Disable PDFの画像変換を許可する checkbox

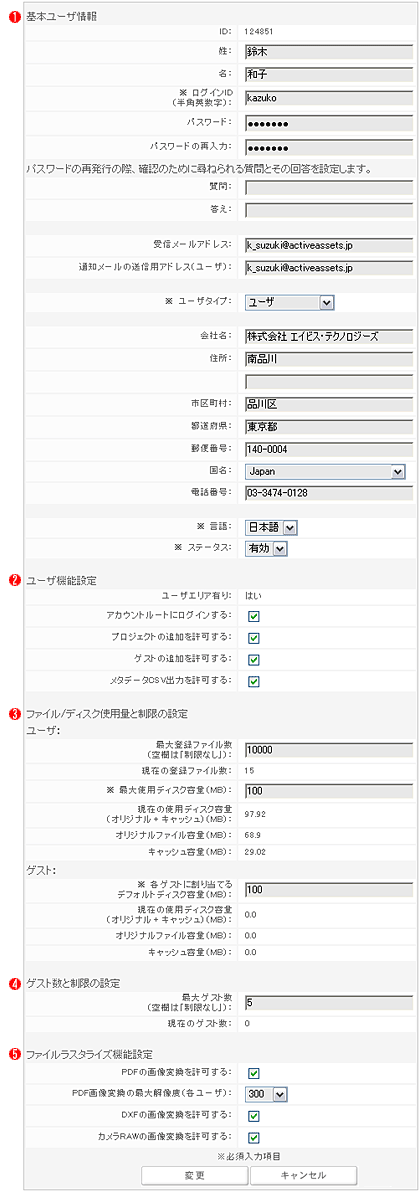(254, 1073)
